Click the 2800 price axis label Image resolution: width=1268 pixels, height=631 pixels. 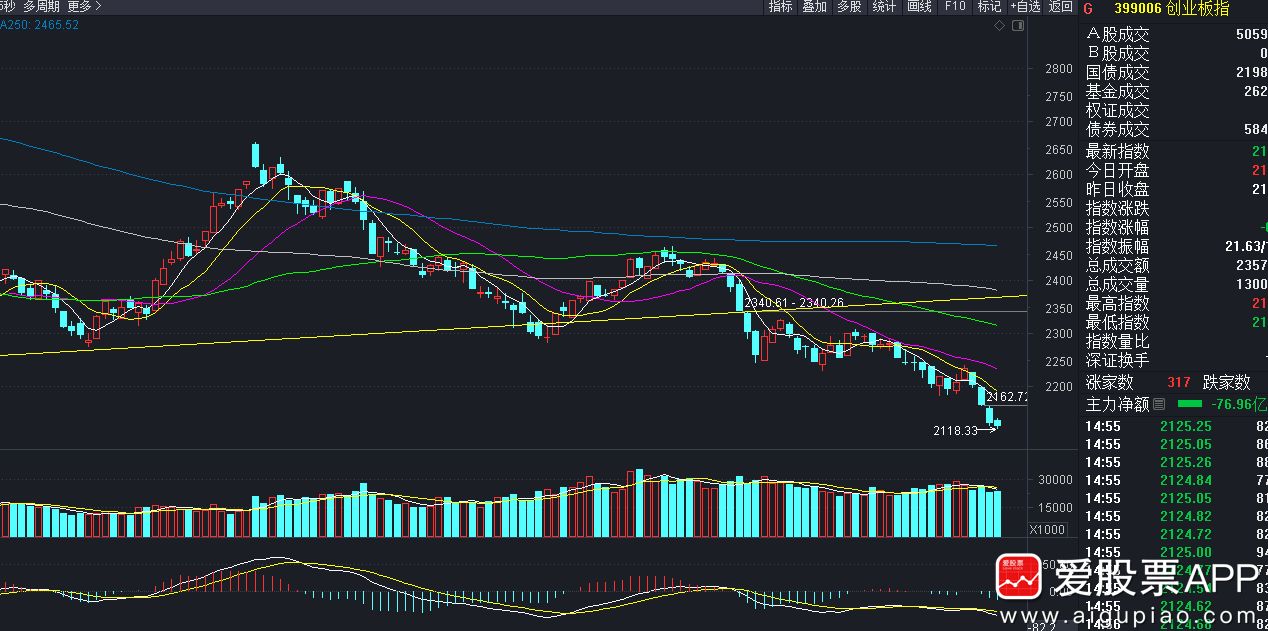1059,69
